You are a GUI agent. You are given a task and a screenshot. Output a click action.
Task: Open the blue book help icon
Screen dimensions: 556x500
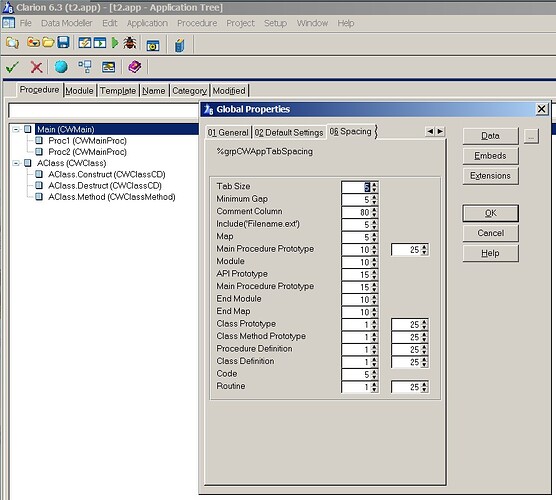click(x=180, y=45)
